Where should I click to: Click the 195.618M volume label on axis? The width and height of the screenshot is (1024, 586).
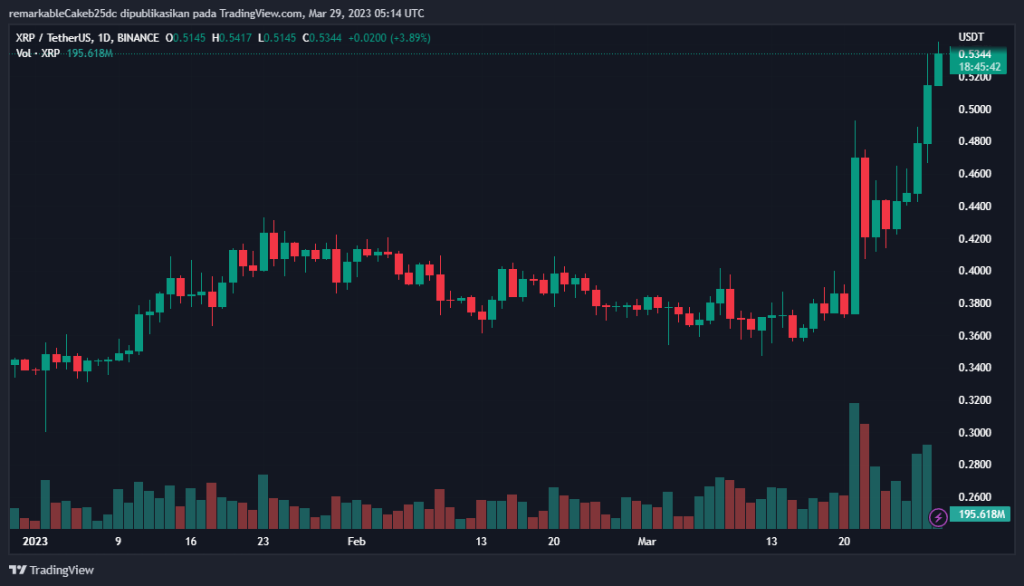[979, 514]
